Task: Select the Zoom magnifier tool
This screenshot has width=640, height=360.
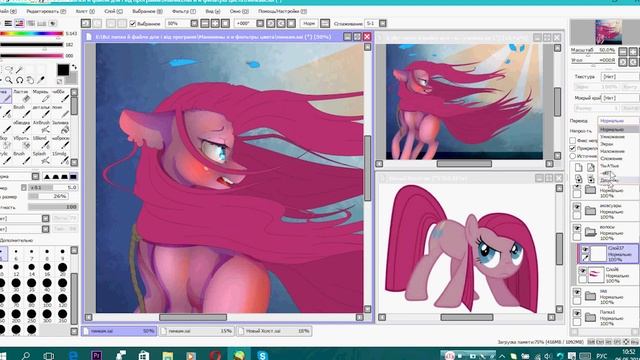Action: [x=8, y=80]
